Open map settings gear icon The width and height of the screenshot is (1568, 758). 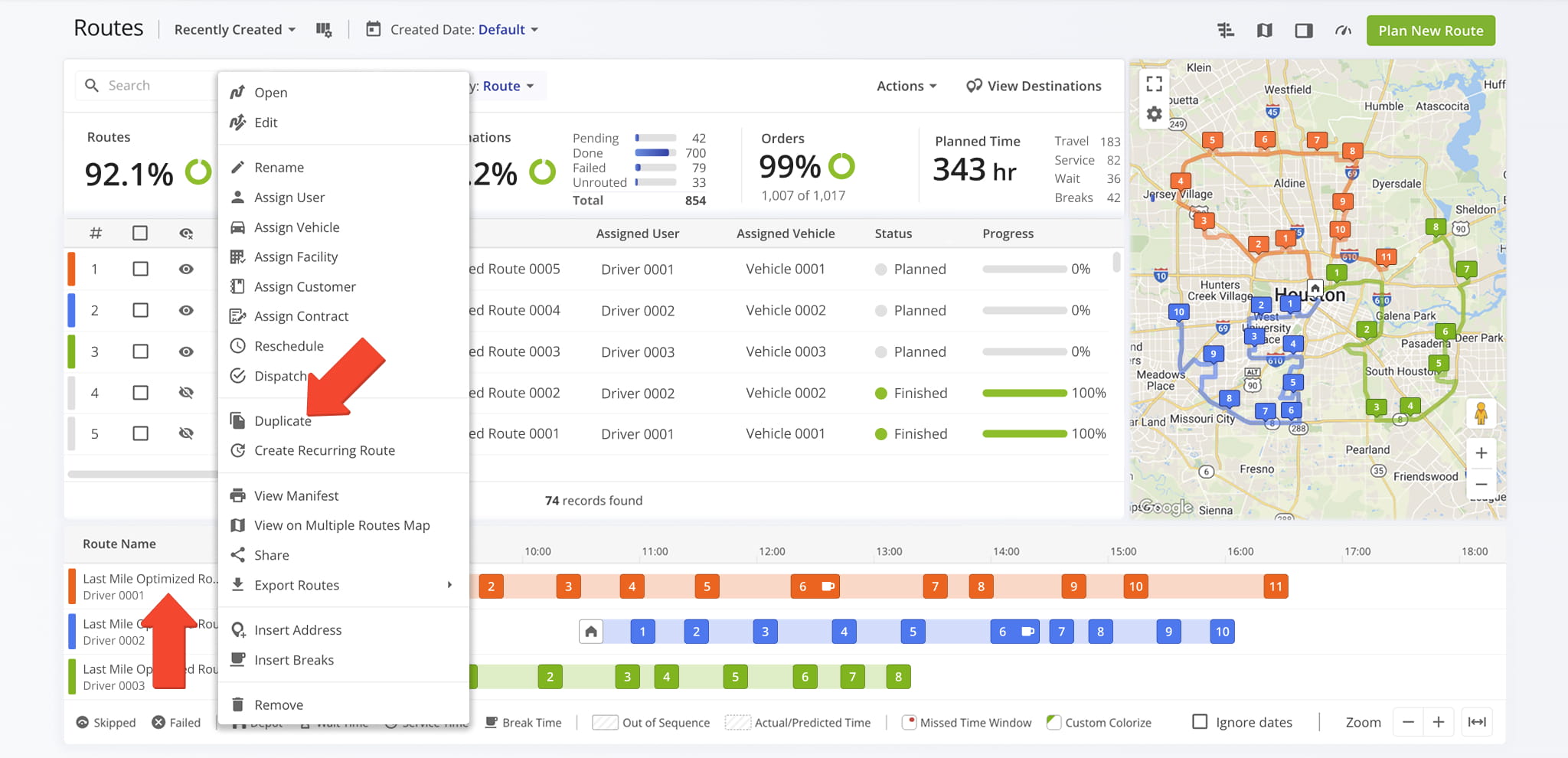[x=1154, y=115]
